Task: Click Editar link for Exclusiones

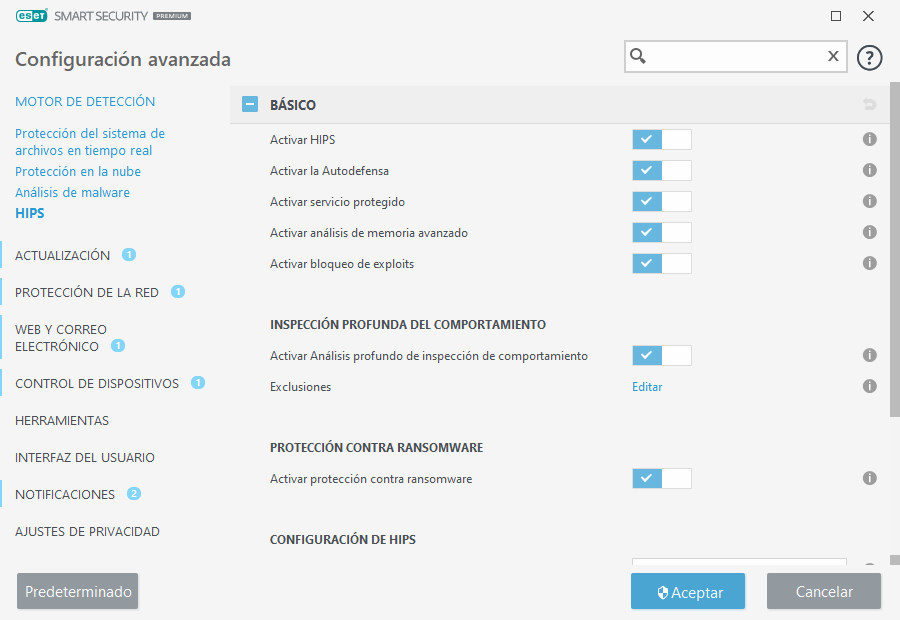Action: tap(647, 387)
